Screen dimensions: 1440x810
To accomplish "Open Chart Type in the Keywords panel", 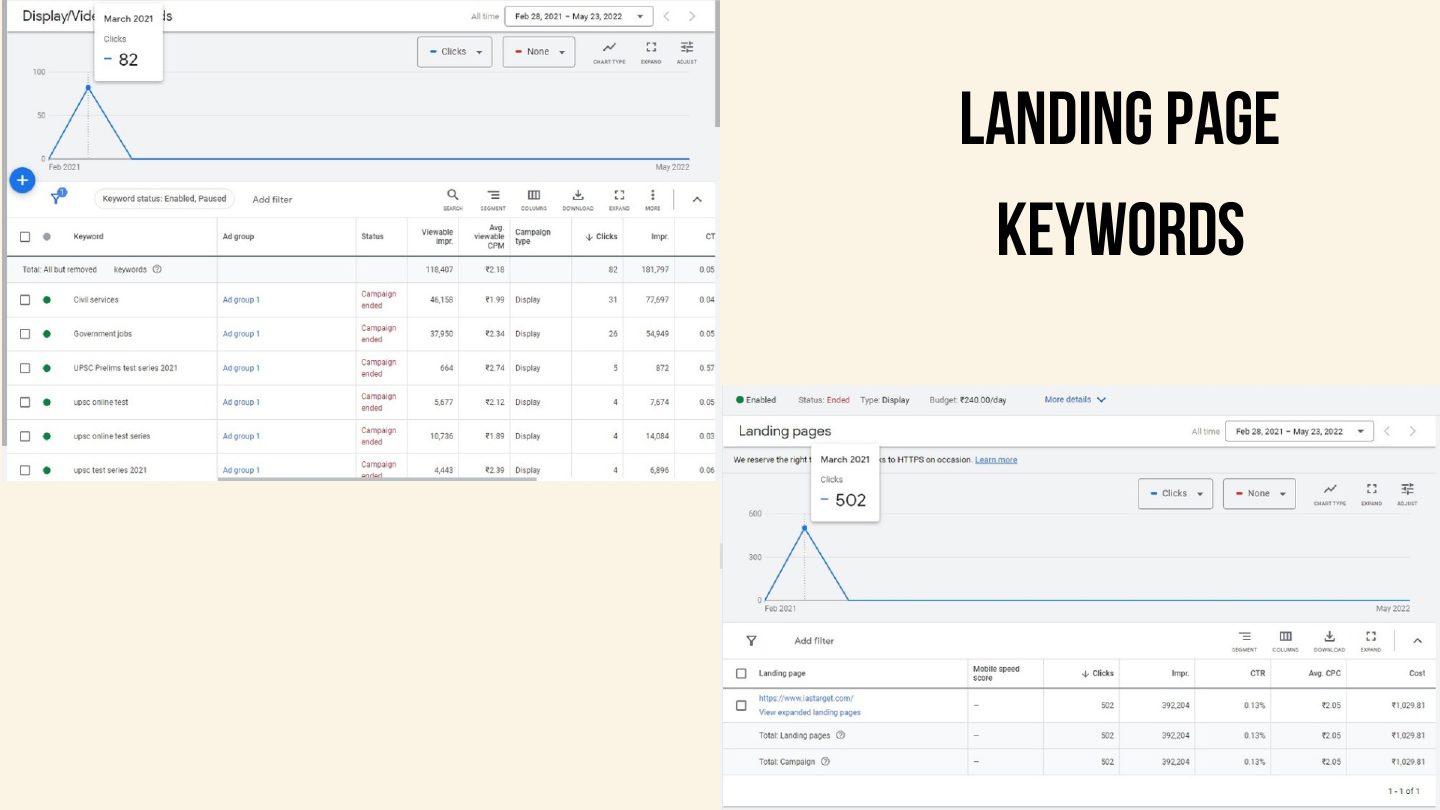I will [609, 52].
